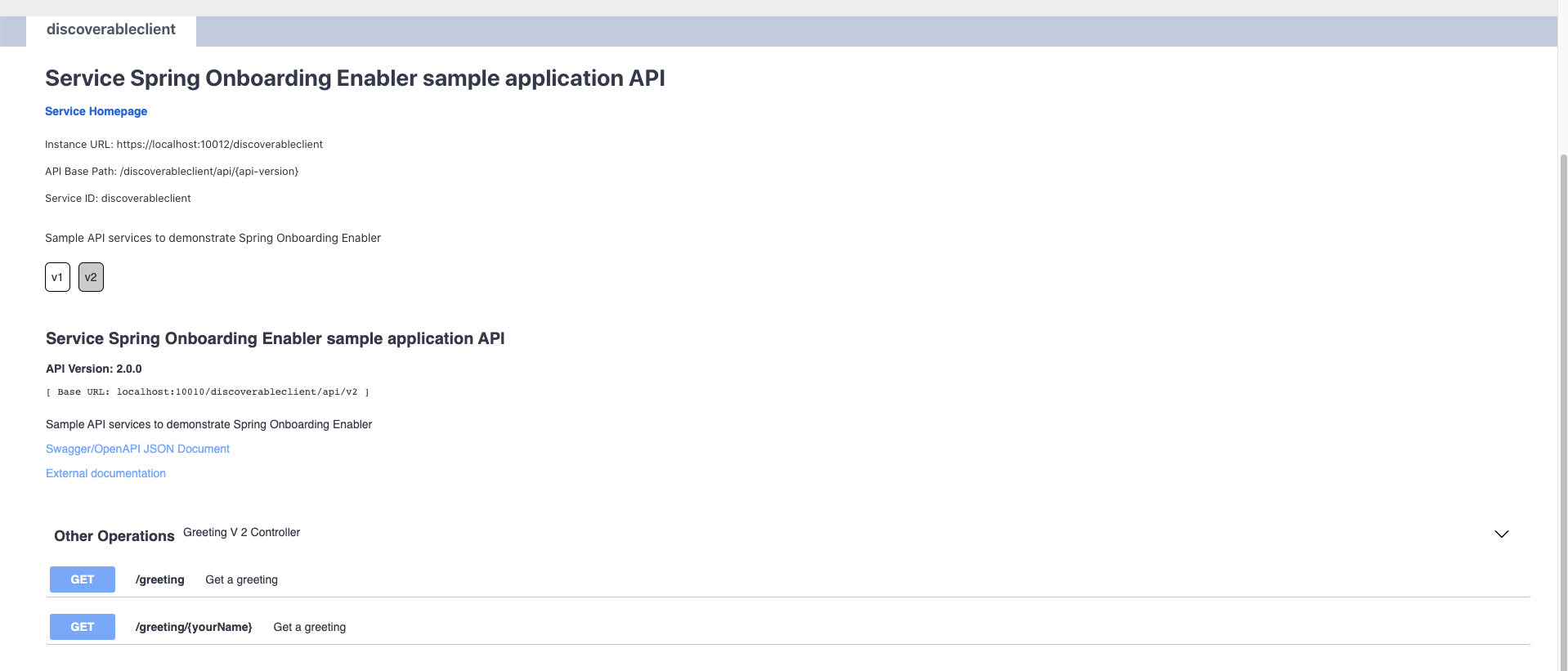Click the API Version 2.0.0 label
This screenshot has width=1568, height=671.
tap(94, 369)
